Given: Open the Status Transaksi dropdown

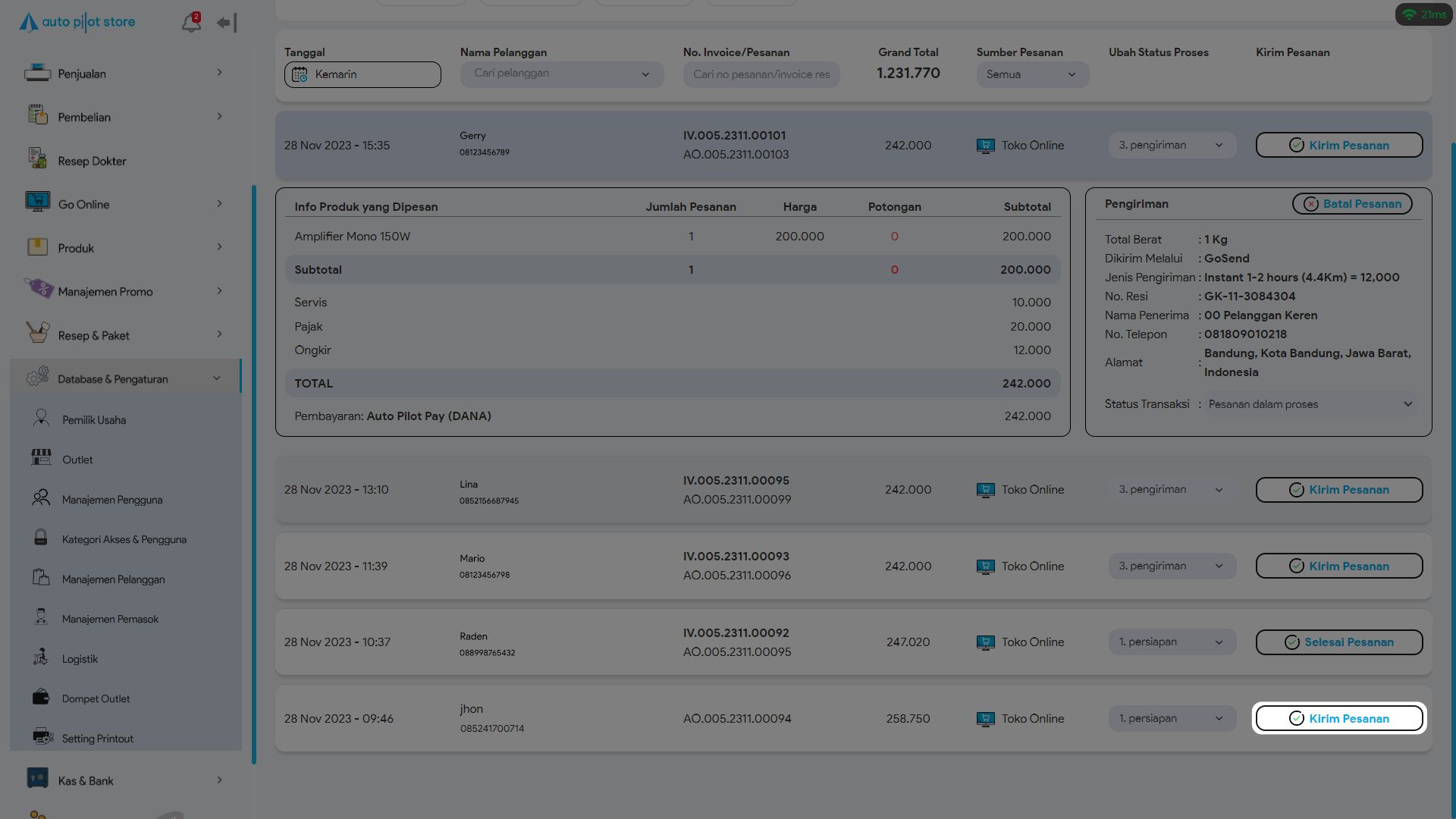Looking at the screenshot, I should pyautogui.click(x=1310, y=404).
